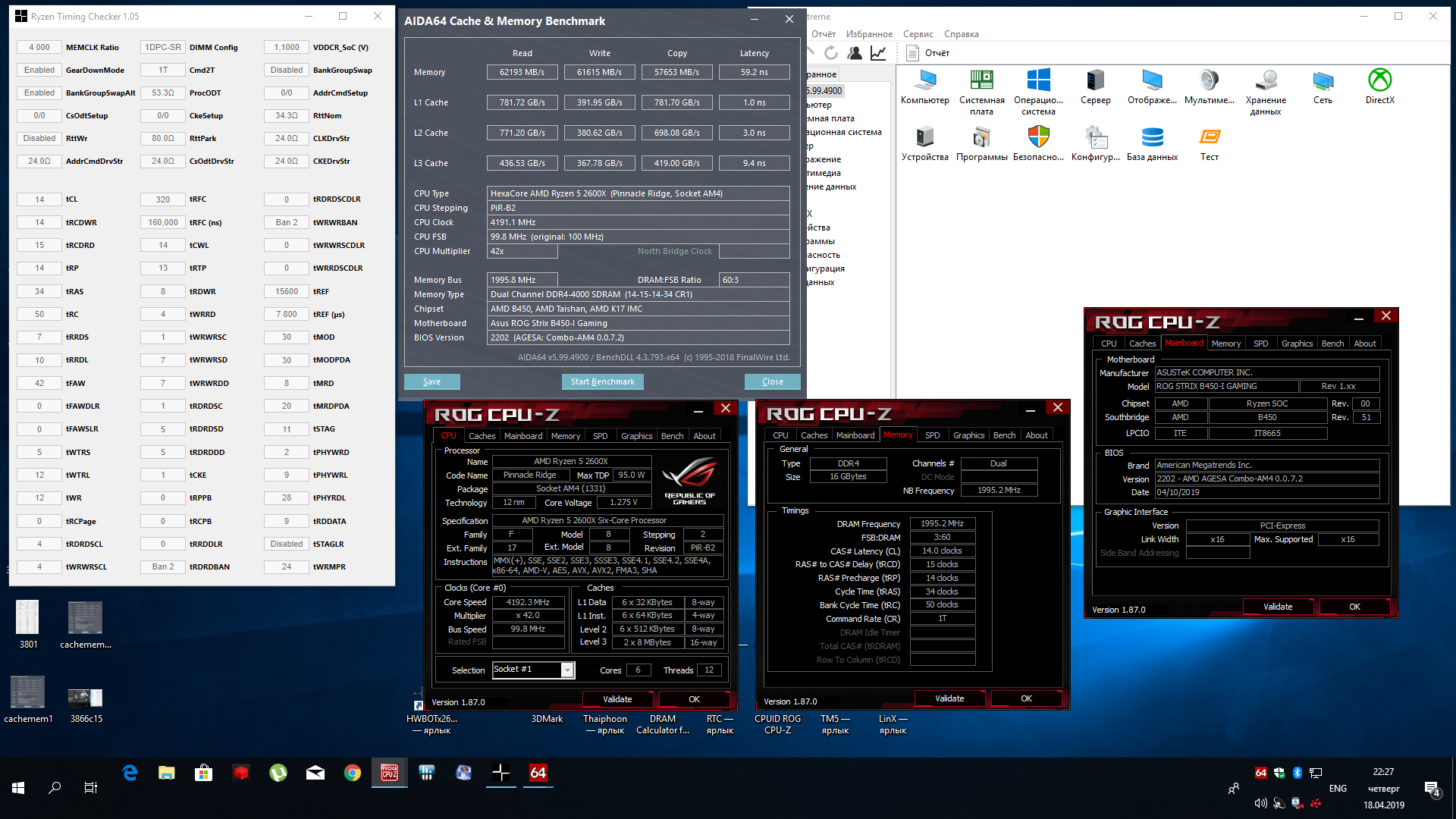Viewport: 1456px width, 819px height.
Task: Open the Избранное menu
Action: pos(869,34)
